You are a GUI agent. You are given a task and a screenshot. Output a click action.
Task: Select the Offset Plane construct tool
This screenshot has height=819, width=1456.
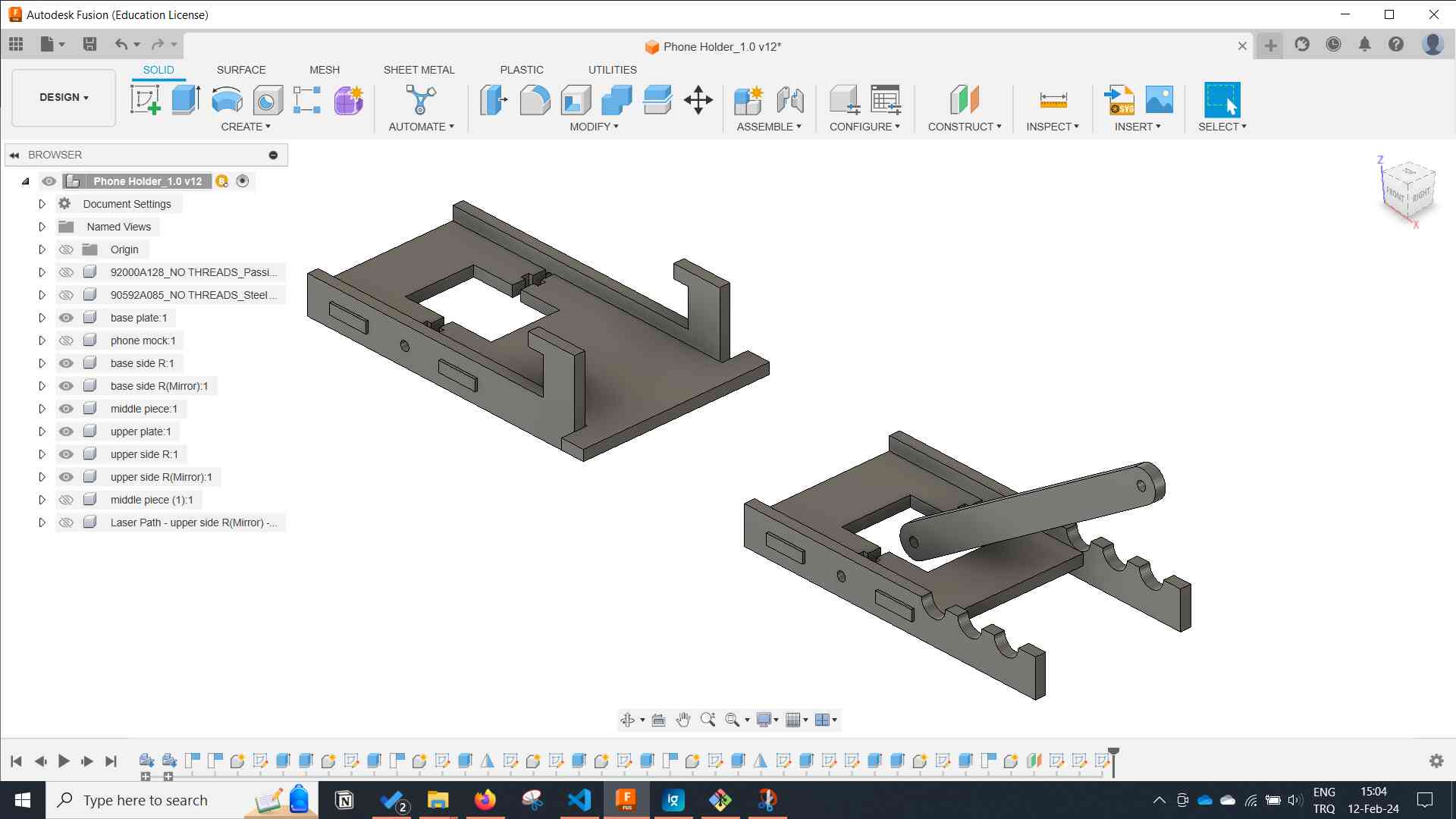tap(965, 99)
